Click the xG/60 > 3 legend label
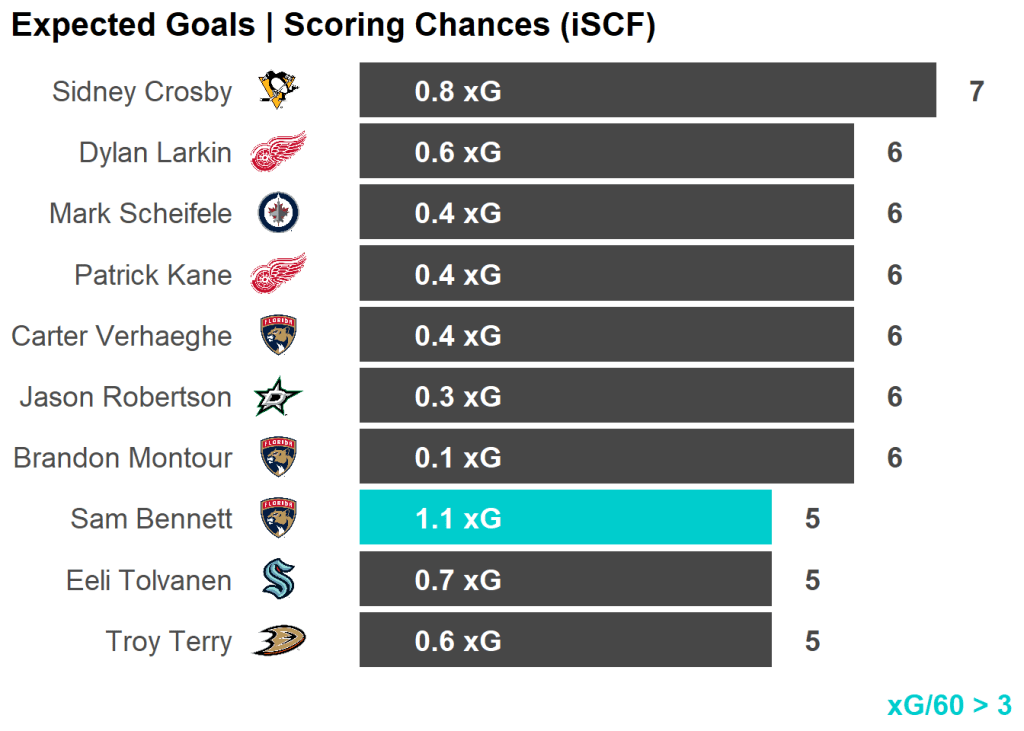 [x=949, y=705]
